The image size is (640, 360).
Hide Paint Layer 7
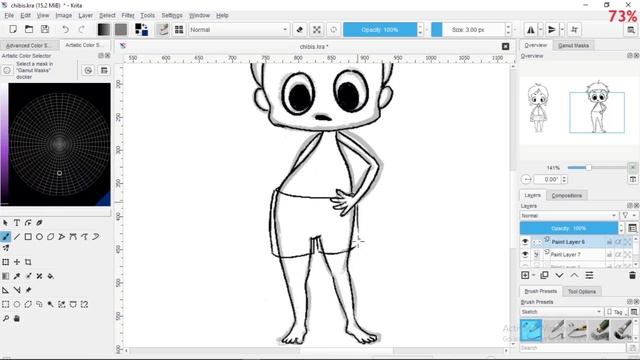point(525,254)
